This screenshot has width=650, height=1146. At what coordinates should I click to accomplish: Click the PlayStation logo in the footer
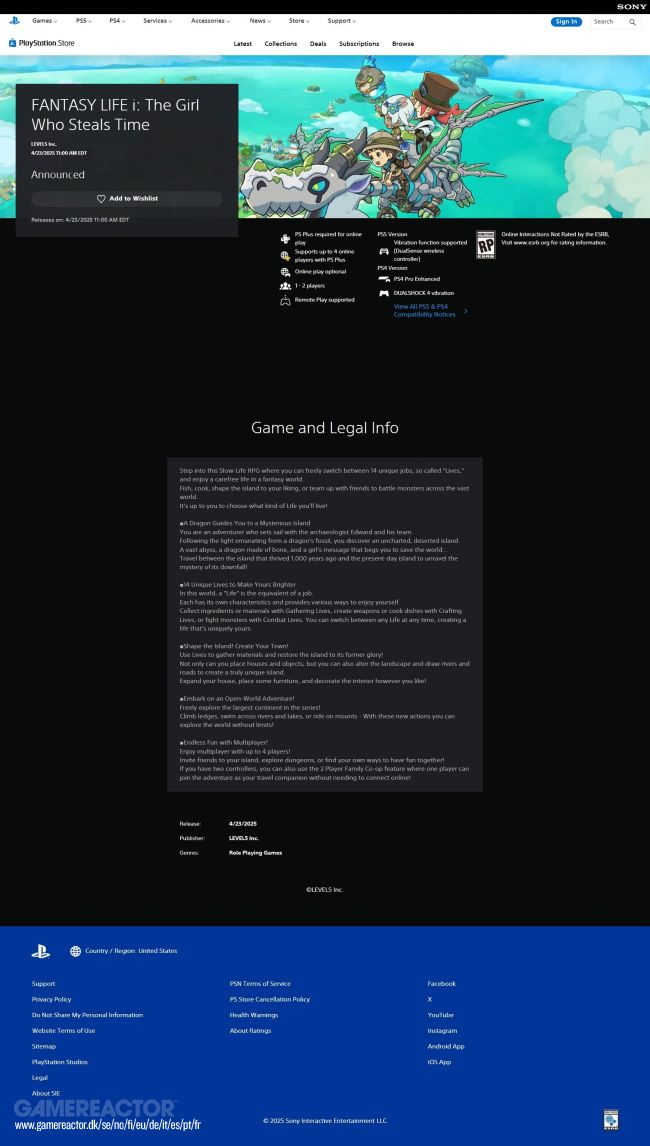(x=40, y=951)
